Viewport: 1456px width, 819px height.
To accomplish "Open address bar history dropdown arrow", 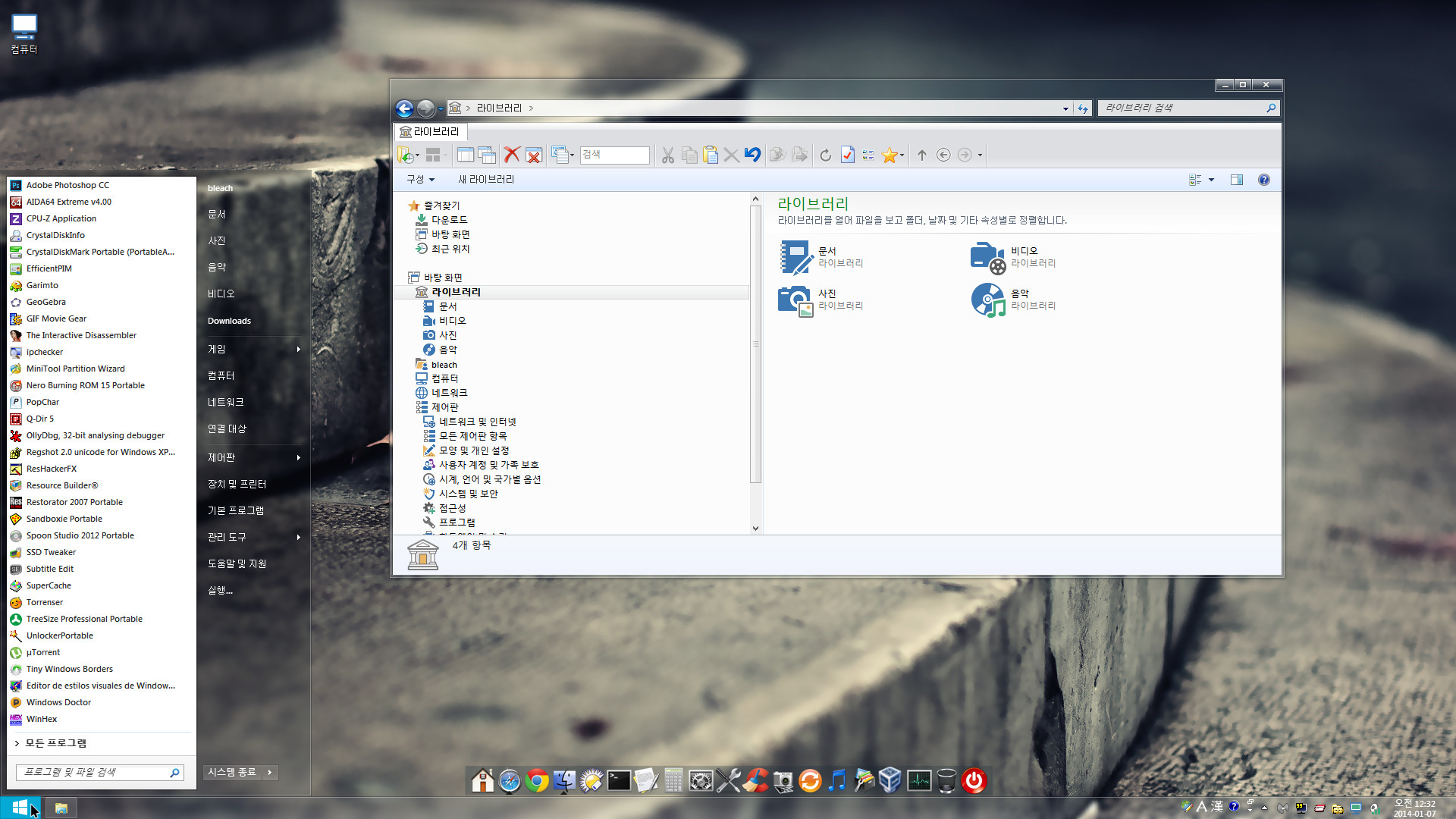I will [1065, 108].
